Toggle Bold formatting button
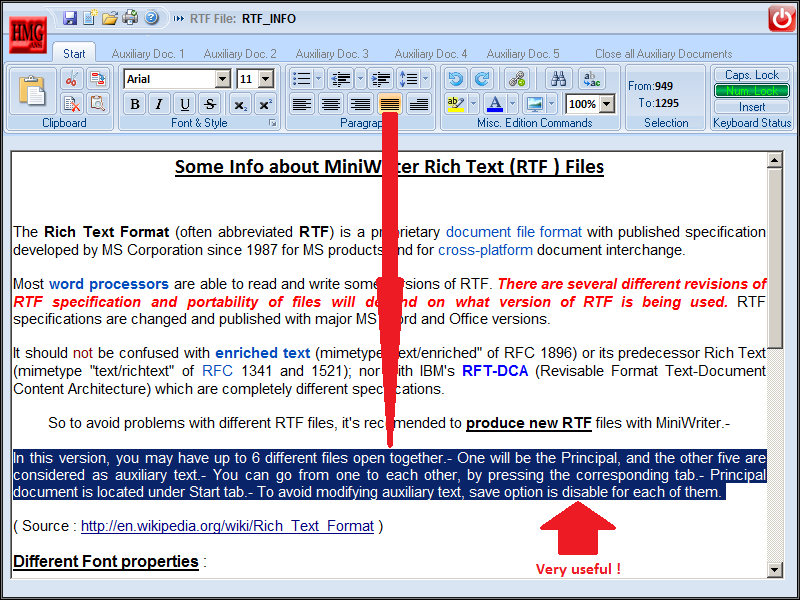 135,104
